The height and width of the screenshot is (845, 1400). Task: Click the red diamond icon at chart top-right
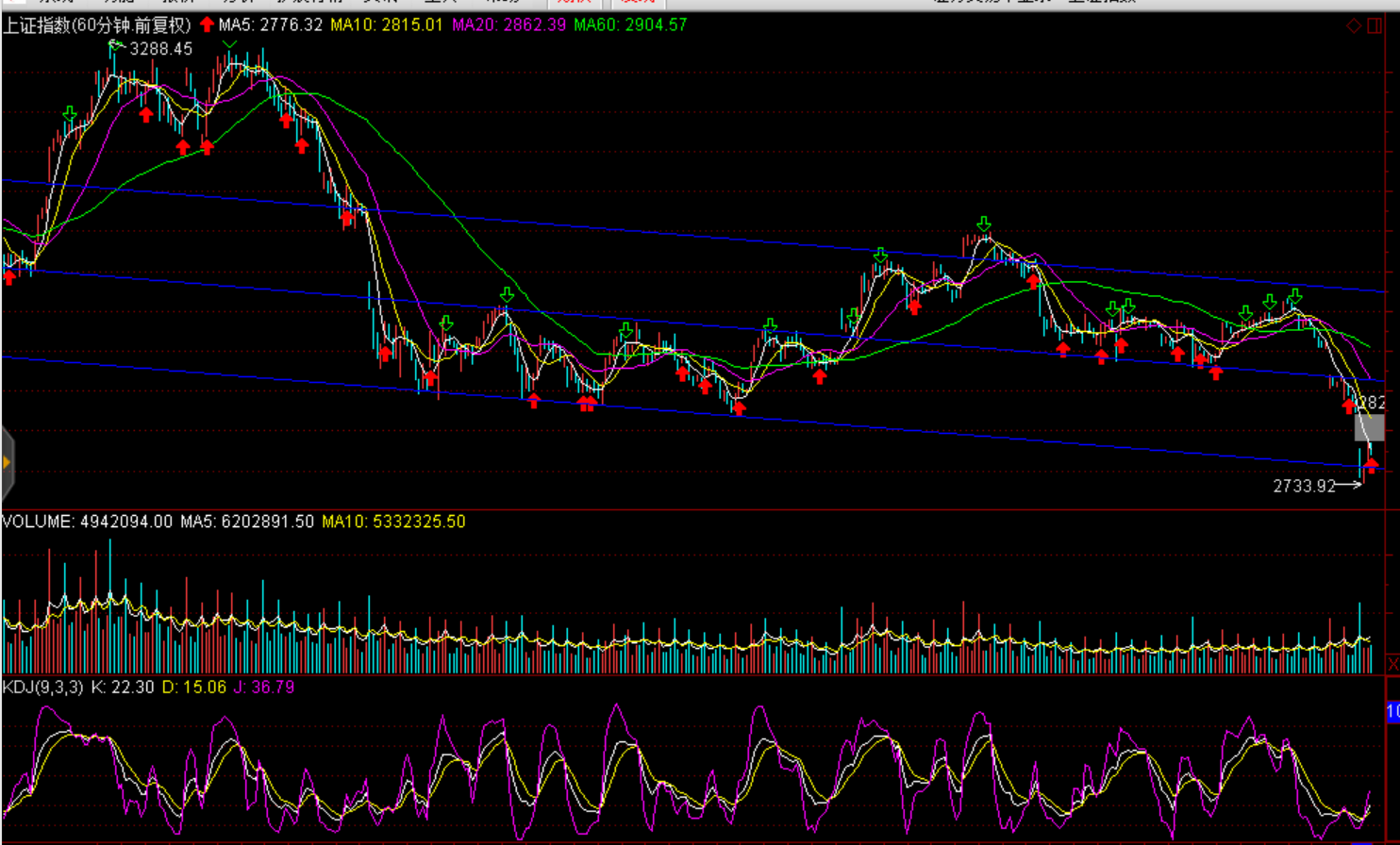tap(1354, 25)
